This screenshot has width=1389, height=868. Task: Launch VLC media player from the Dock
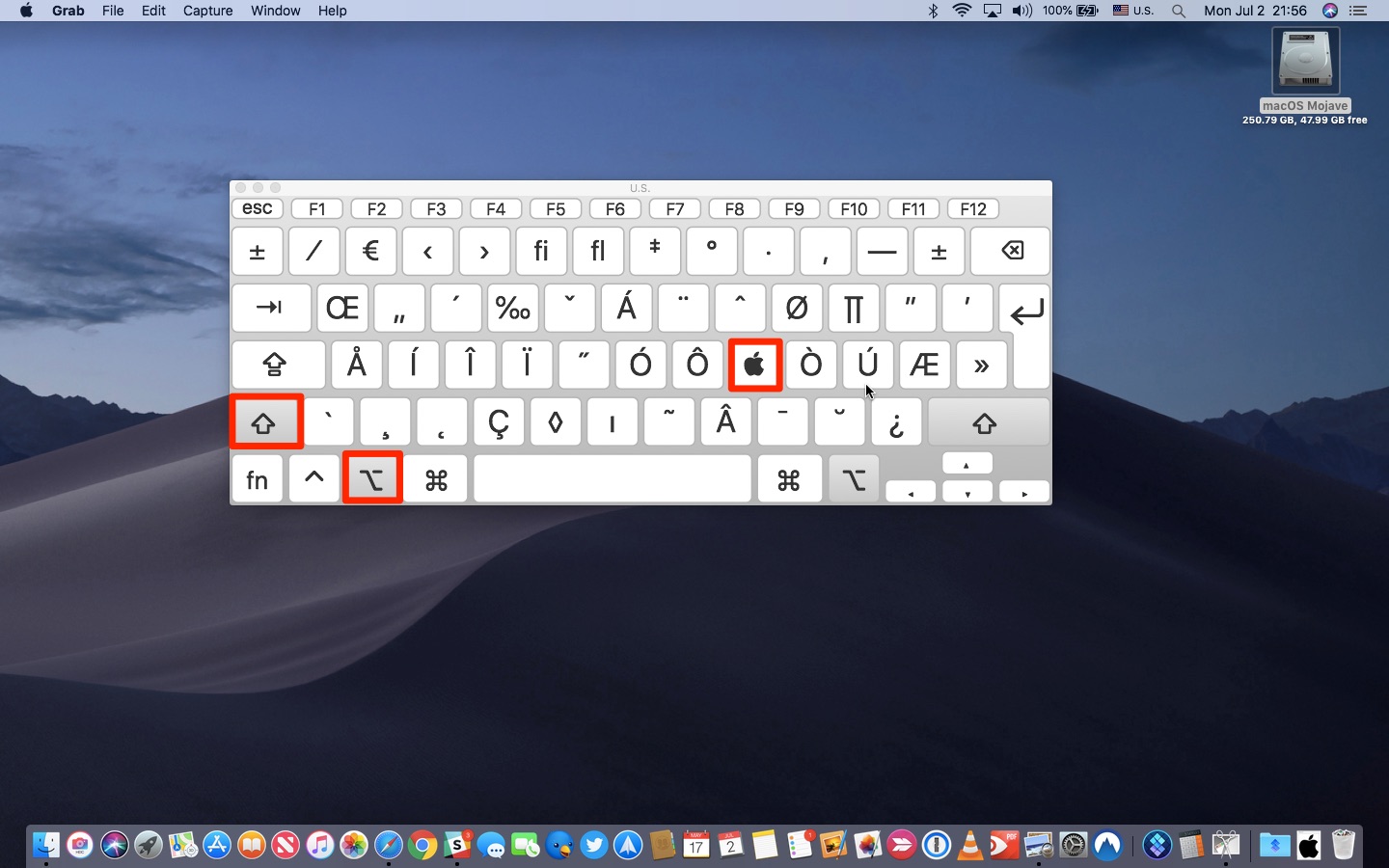coord(967,847)
